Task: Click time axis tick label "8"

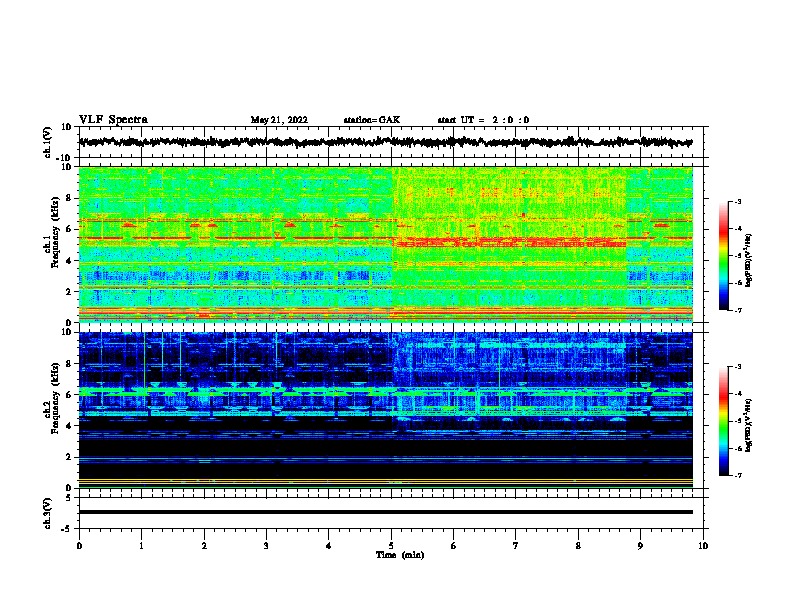Action: tap(578, 546)
